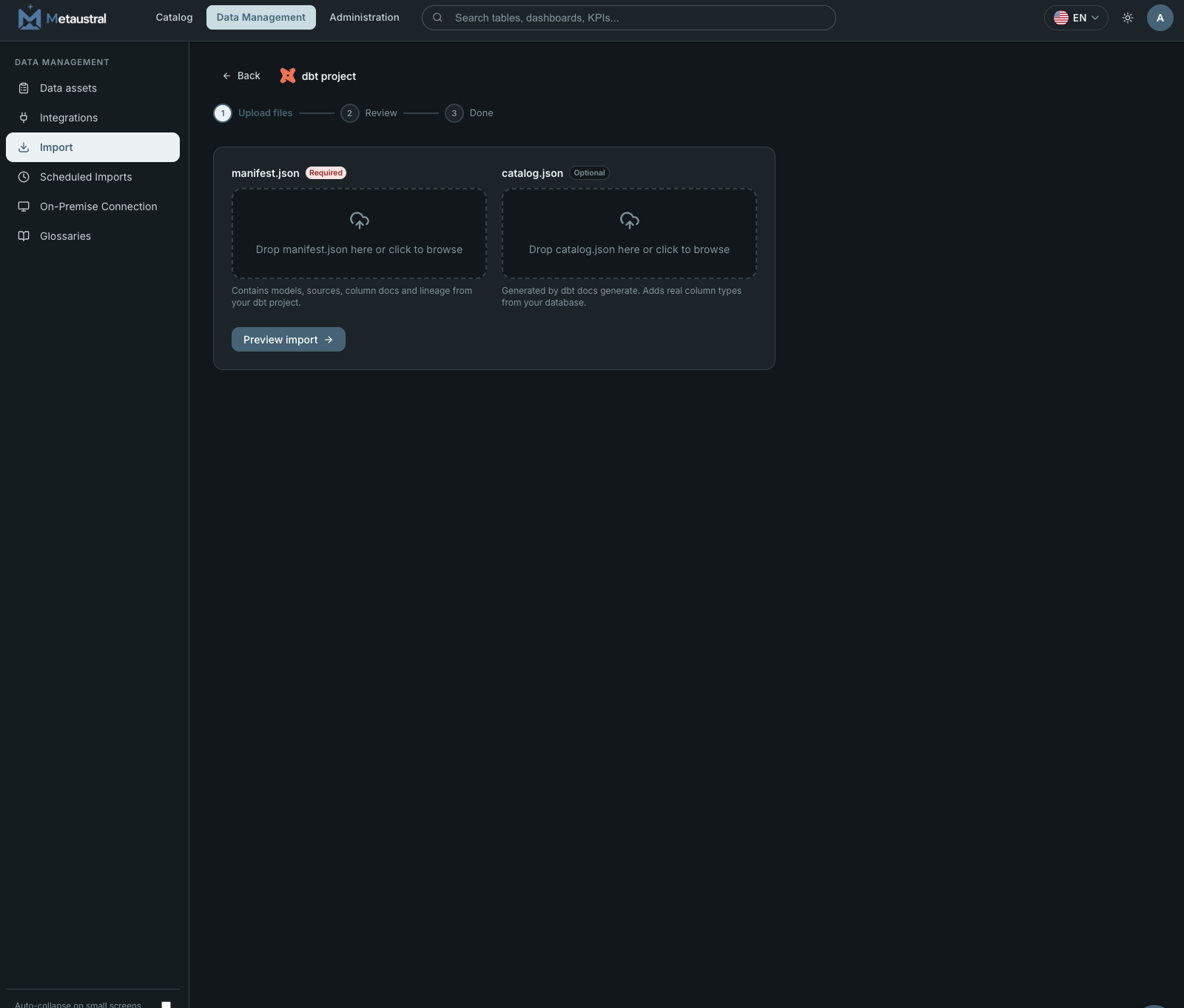The height and width of the screenshot is (1008, 1184).
Task: Toggle the light/dark theme sun icon
Action: 1128,18
